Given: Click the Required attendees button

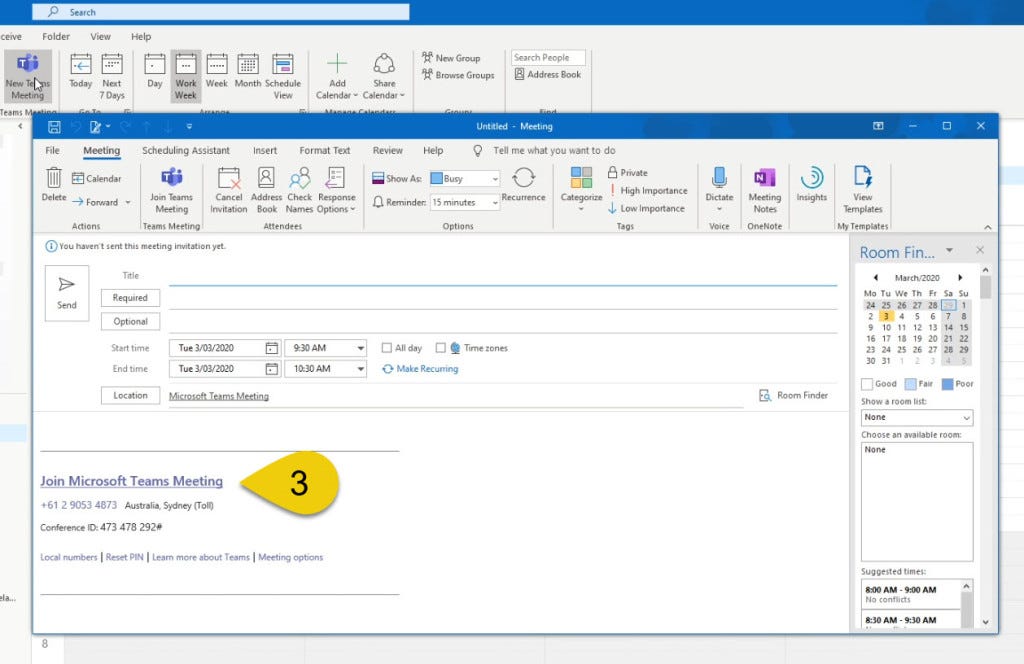Looking at the screenshot, I should pyautogui.click(x=130, y=298).
